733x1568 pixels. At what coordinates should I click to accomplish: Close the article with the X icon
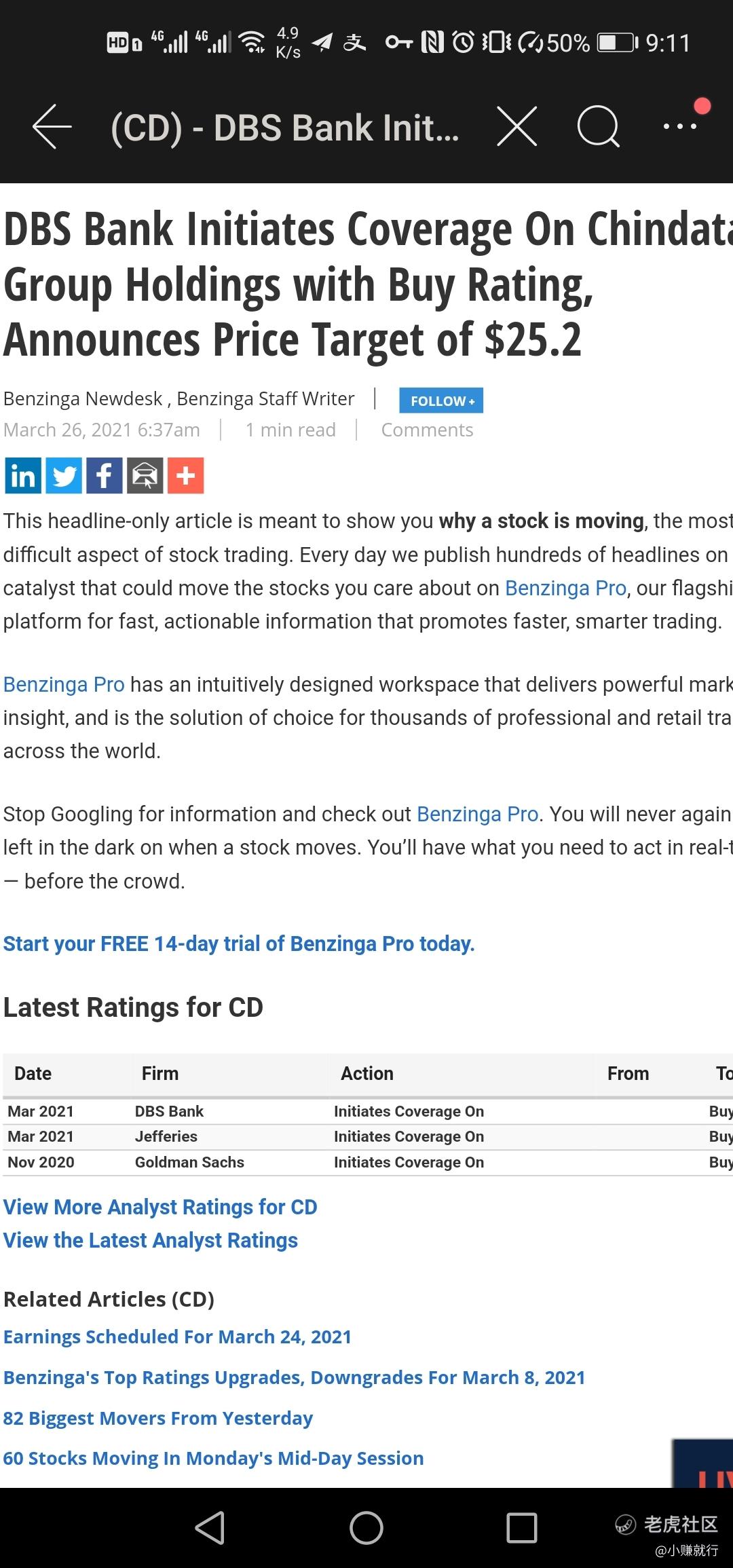point(517,126)
